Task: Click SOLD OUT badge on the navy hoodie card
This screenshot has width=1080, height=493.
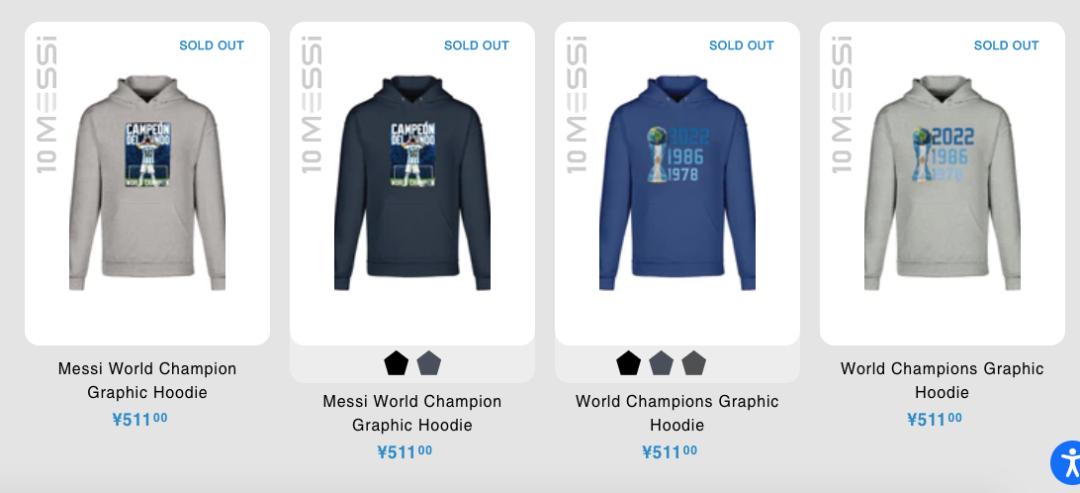Action: [476, 45]
